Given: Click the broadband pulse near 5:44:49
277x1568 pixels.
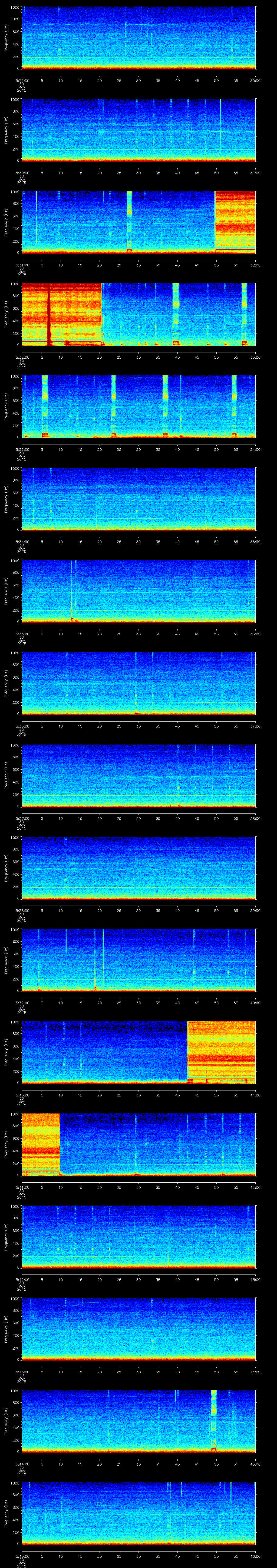Looking at the screenshot, I should [x=214, y=1421].
